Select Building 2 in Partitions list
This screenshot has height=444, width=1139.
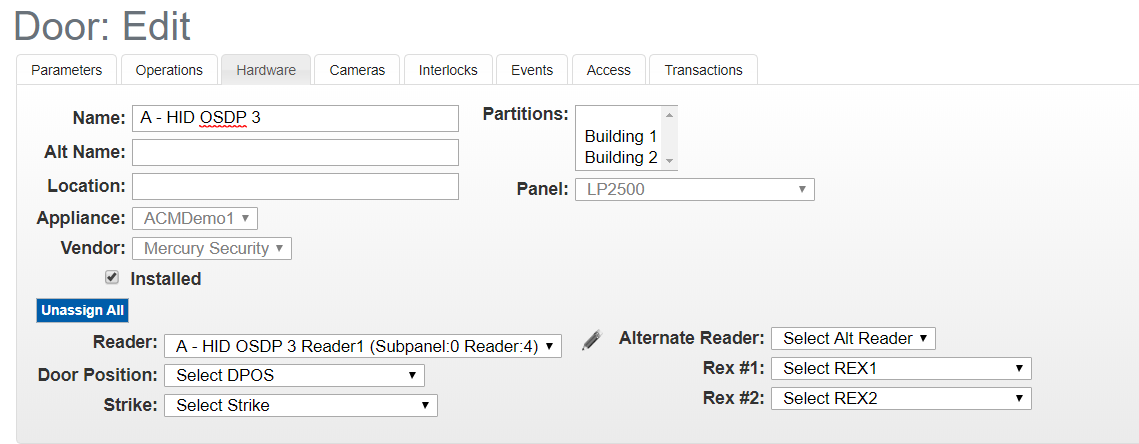[x=621, y=157]
